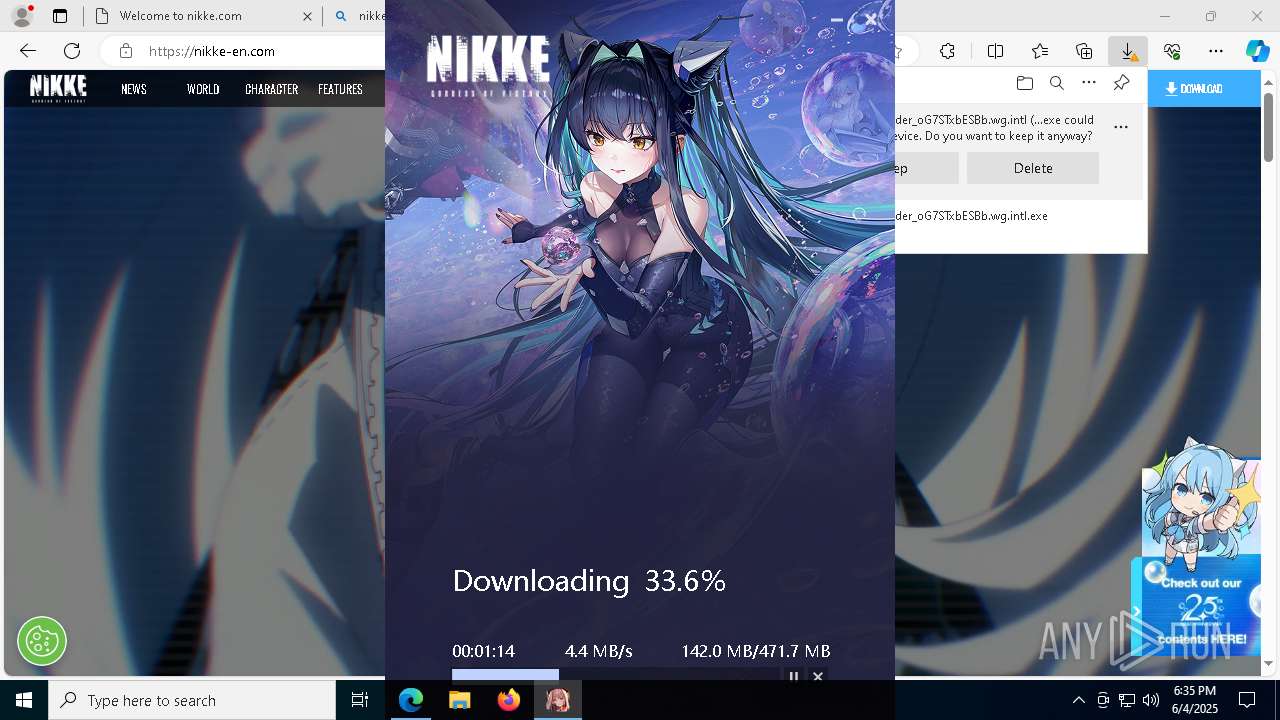Minimize the NIKKE launcher window
1280x720 pixels.
point(837,19)
